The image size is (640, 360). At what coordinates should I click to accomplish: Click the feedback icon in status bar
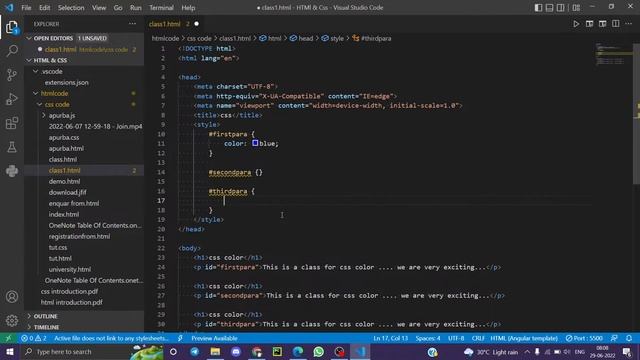(614, 338)
